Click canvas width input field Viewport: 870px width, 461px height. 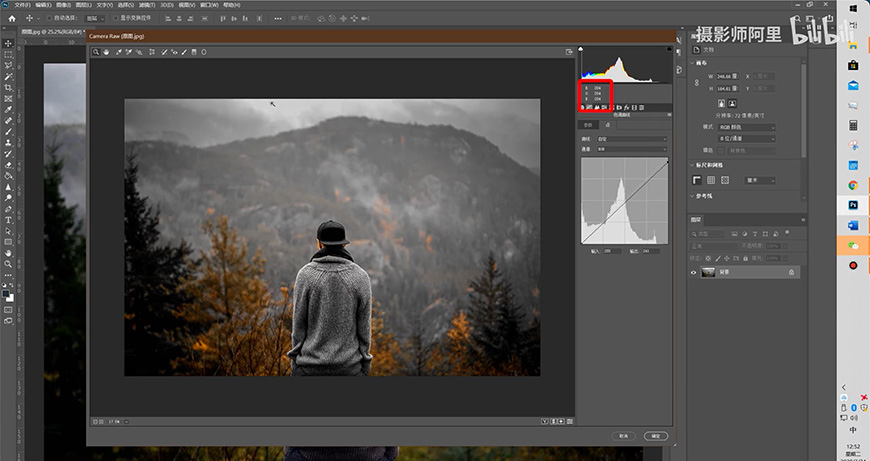[728, 76]
